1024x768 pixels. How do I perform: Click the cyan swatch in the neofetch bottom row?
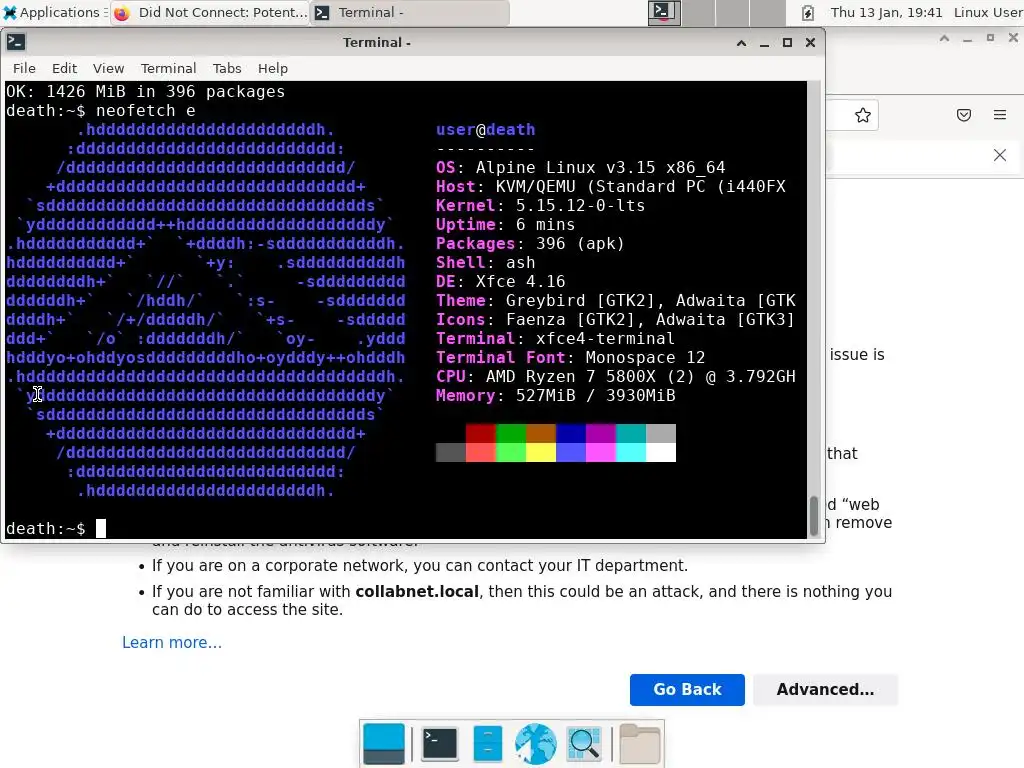coord(631,453)
